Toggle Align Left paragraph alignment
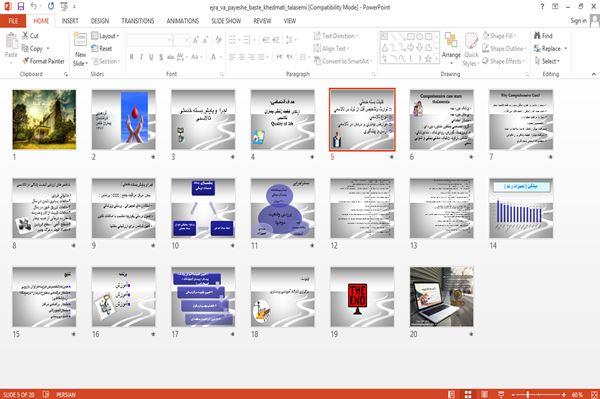Viewport: 600px width, 399px height. click(x=232, y=57)
